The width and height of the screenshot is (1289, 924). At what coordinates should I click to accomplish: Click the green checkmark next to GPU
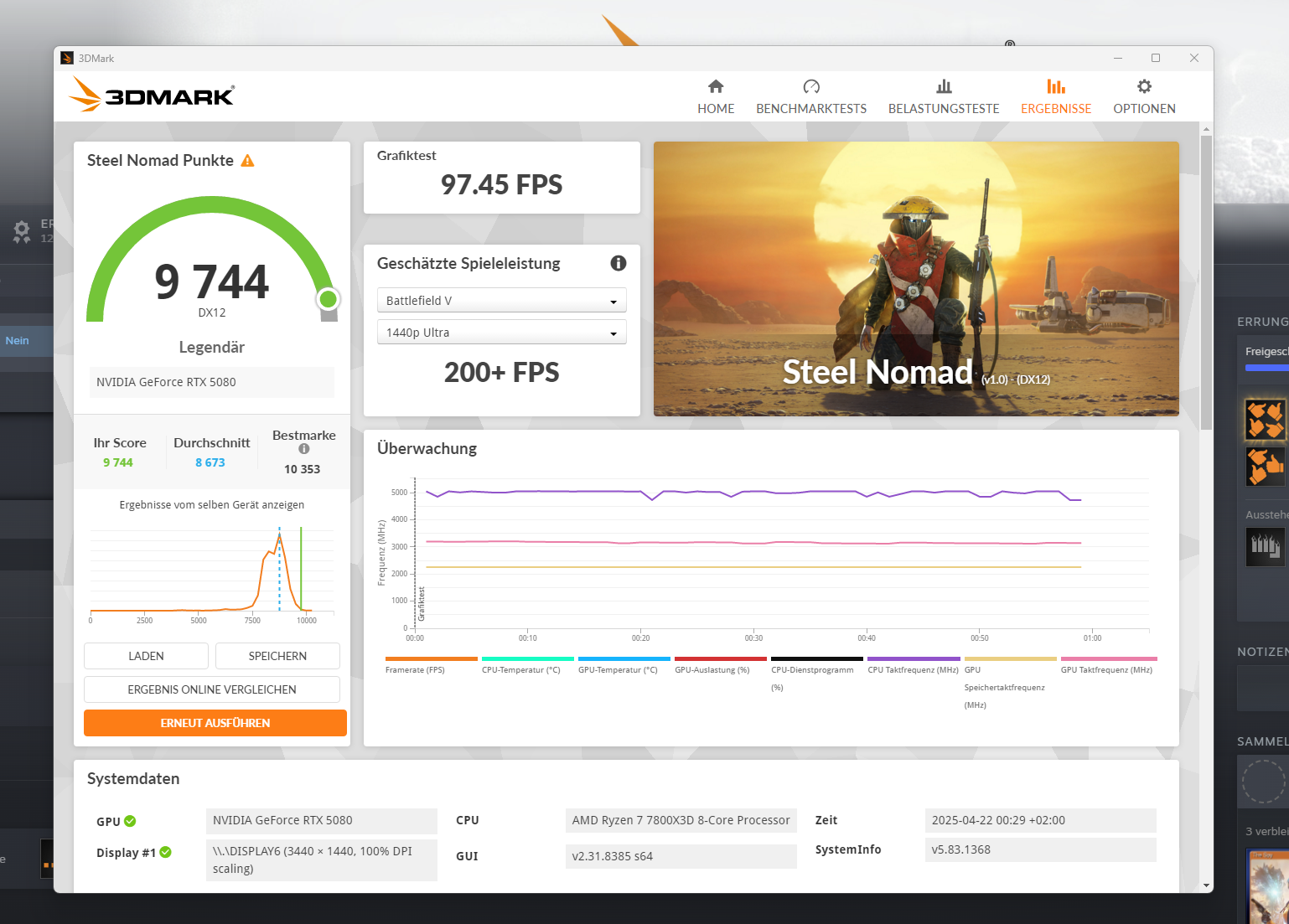[130, 821]
